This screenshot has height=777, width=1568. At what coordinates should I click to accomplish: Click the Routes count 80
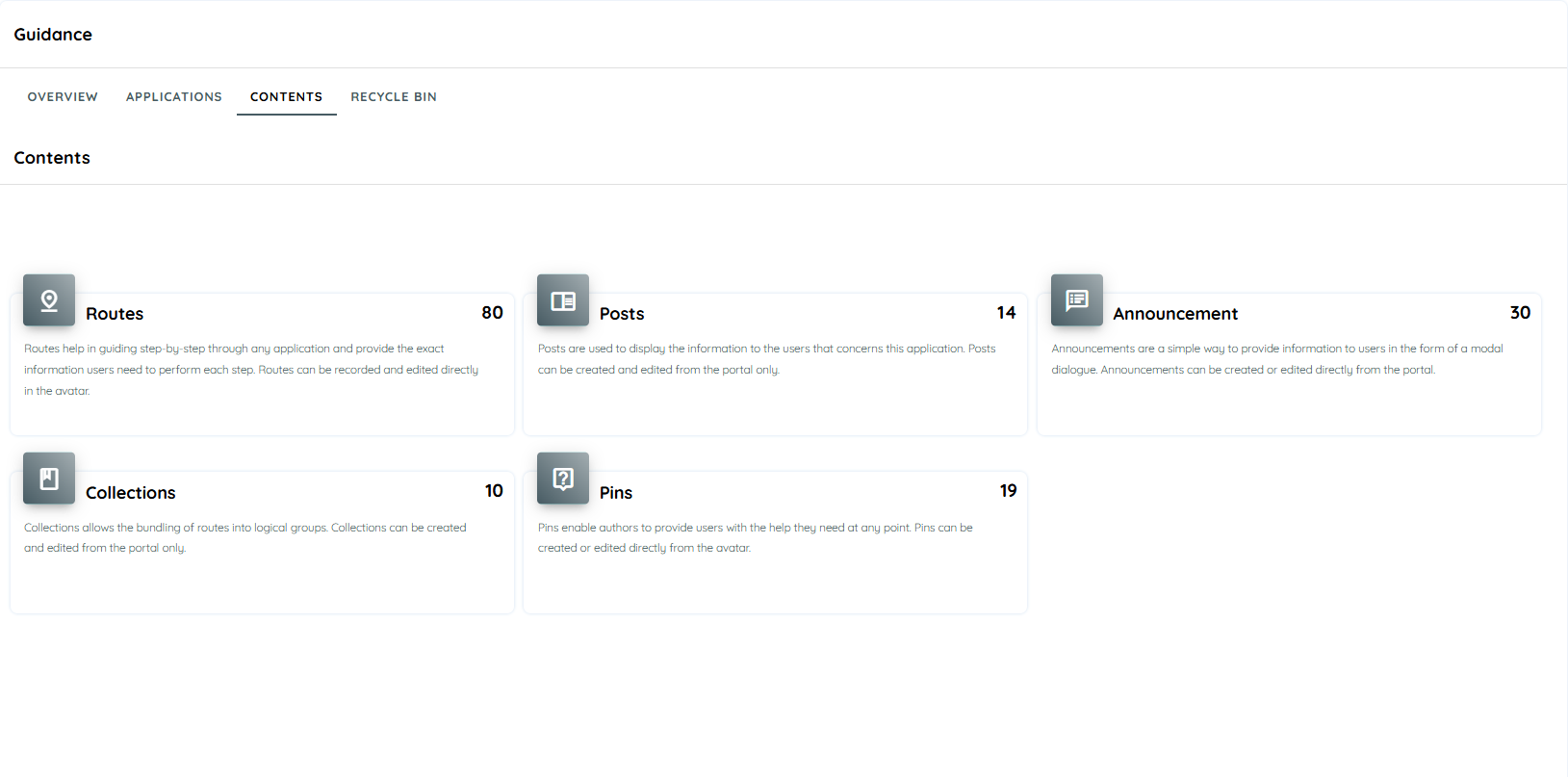click(x=492, y=313)
